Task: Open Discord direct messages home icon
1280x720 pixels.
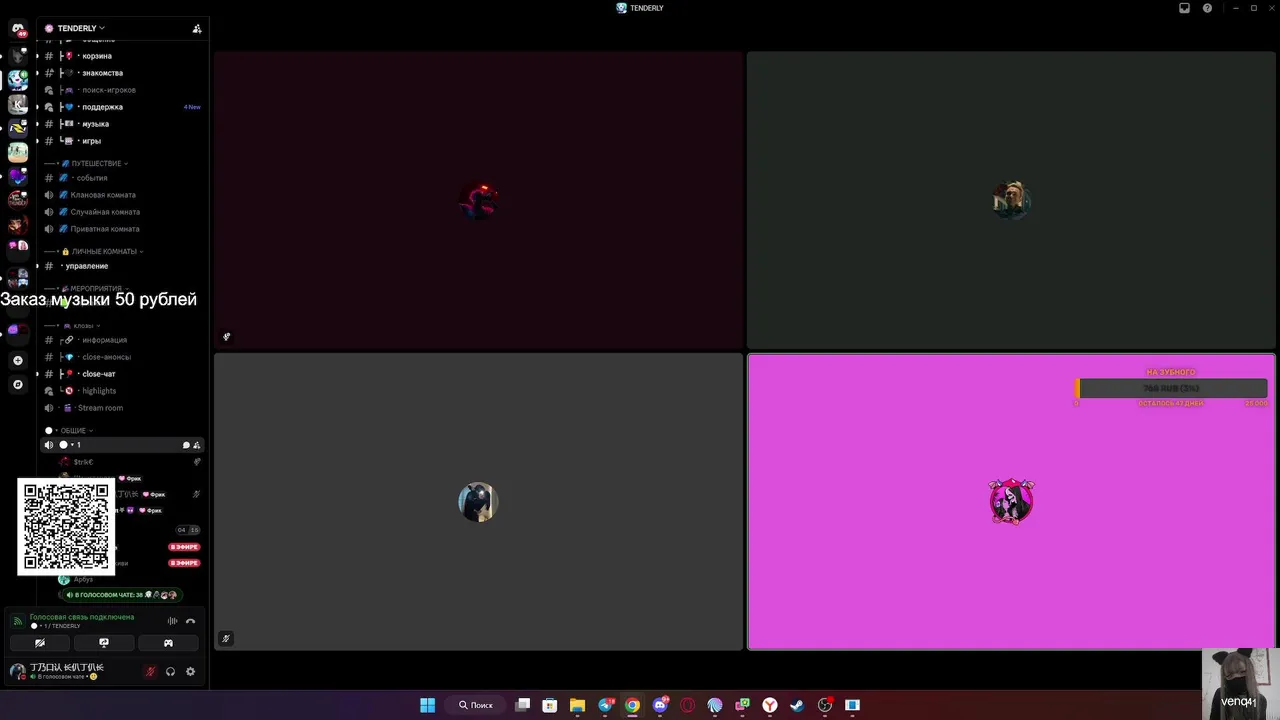Action: pyautogui.click(x=18, y=30)
